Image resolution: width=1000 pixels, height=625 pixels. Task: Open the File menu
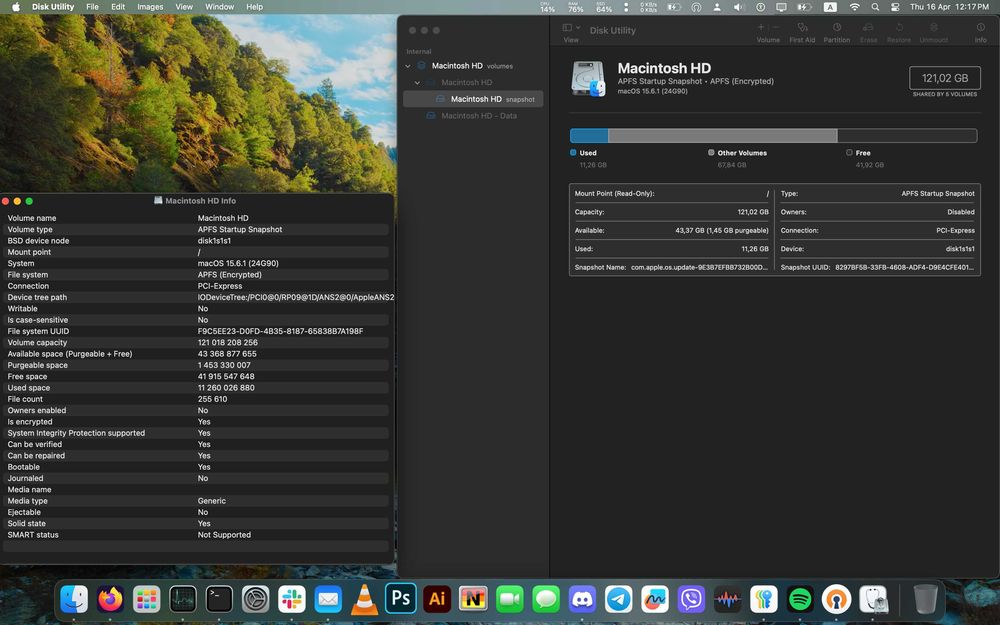coord(92,6)
